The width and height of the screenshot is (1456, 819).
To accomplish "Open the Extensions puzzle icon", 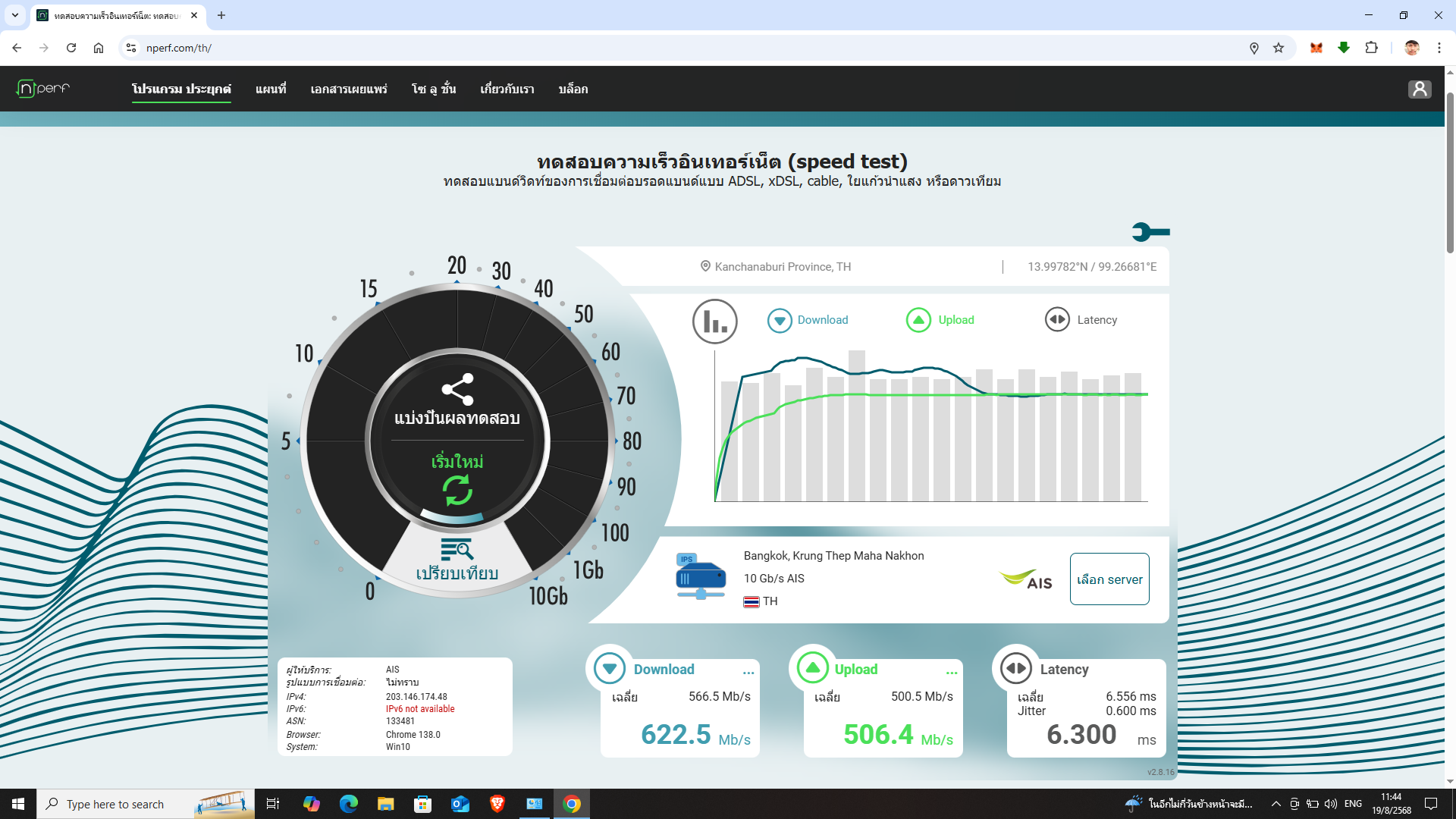I will [x=1371, y=48].
